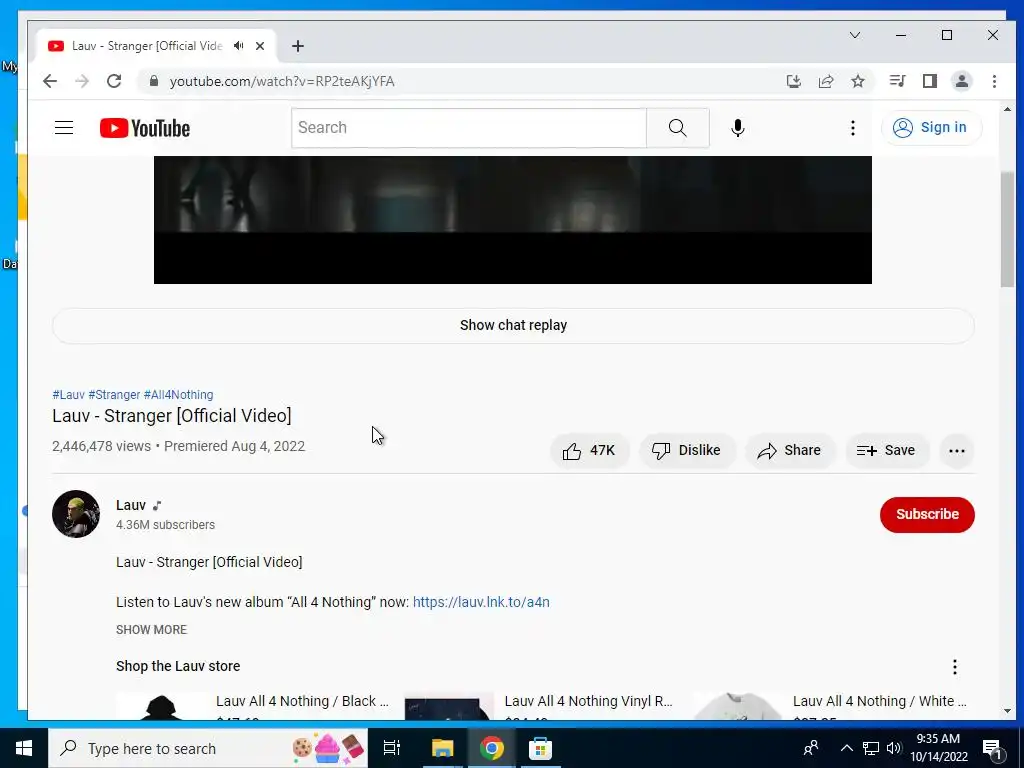Open more actions ellipsis beside Save
Image resolution: width=1024 pixels, height=768 pixels.
957,451
